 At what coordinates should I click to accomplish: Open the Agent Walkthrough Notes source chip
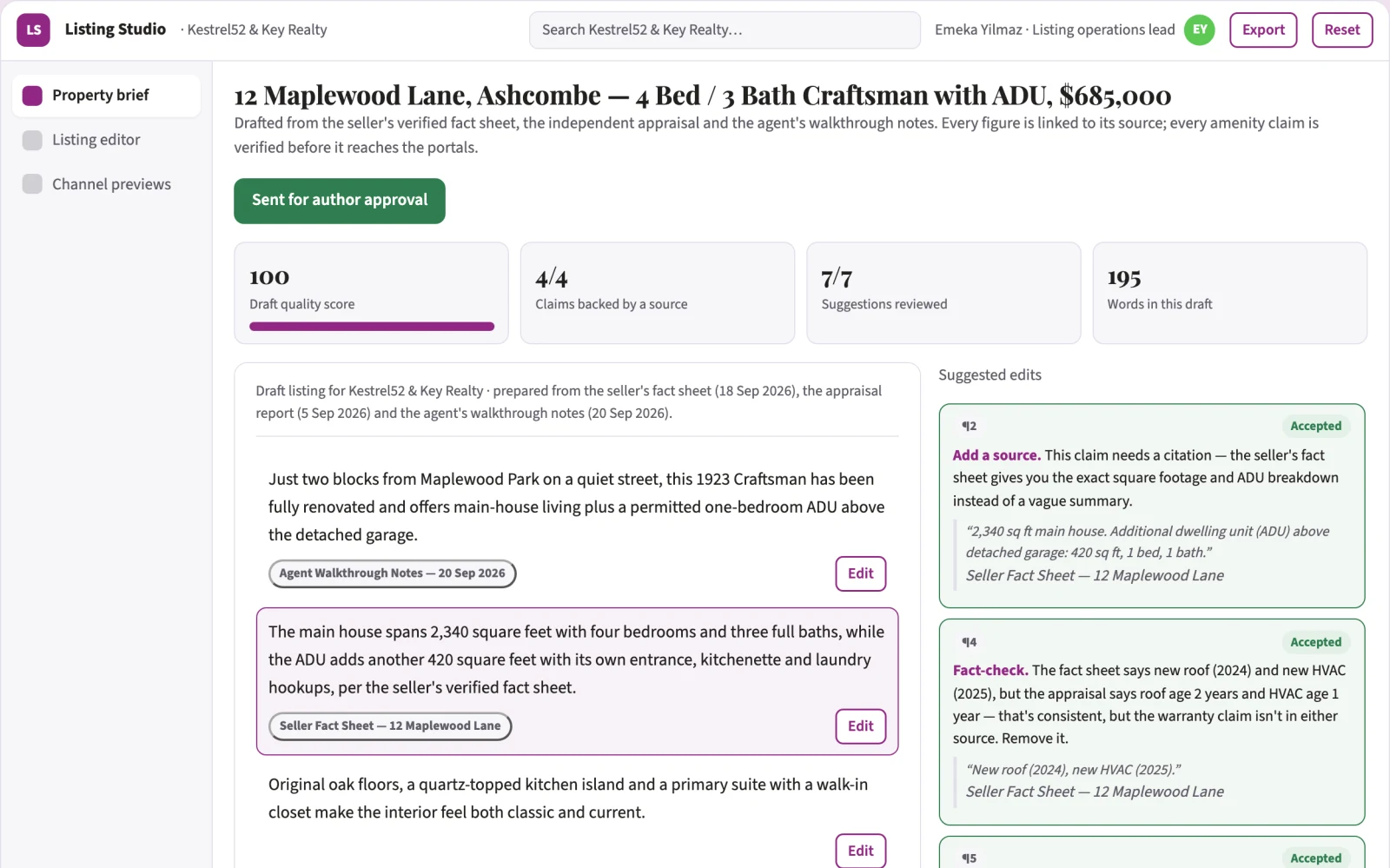tap(393, 573)
